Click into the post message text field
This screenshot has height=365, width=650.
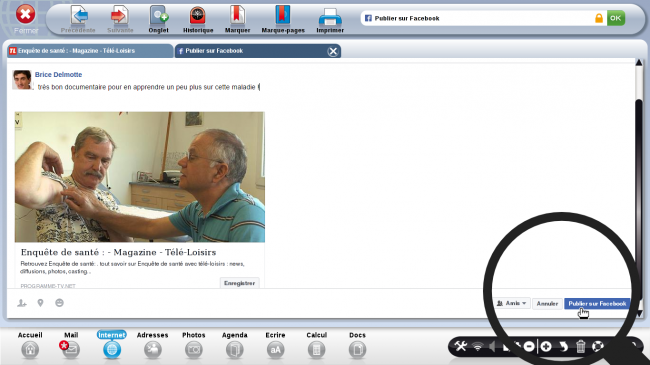[148, 87]
